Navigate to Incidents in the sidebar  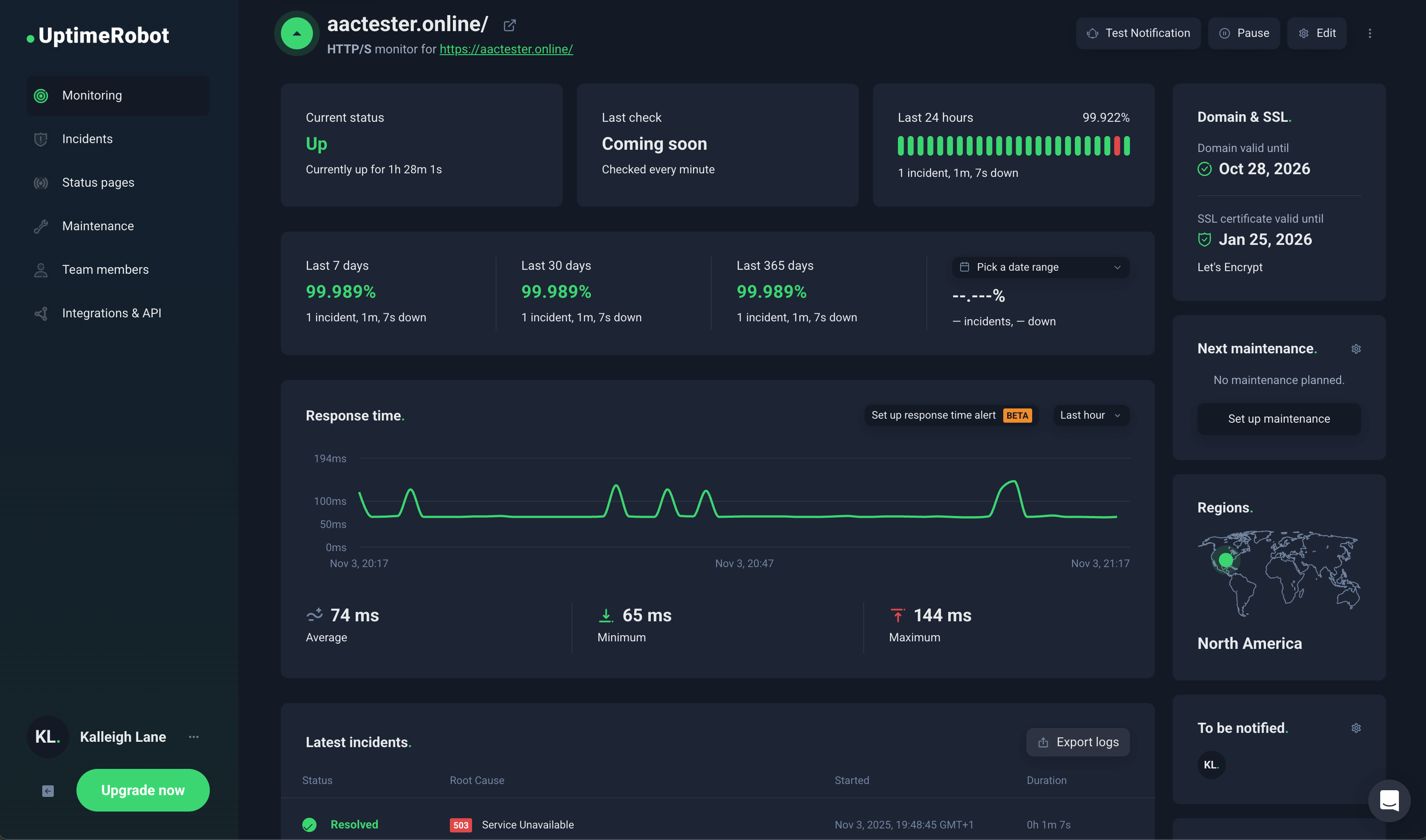coord(88,139)
